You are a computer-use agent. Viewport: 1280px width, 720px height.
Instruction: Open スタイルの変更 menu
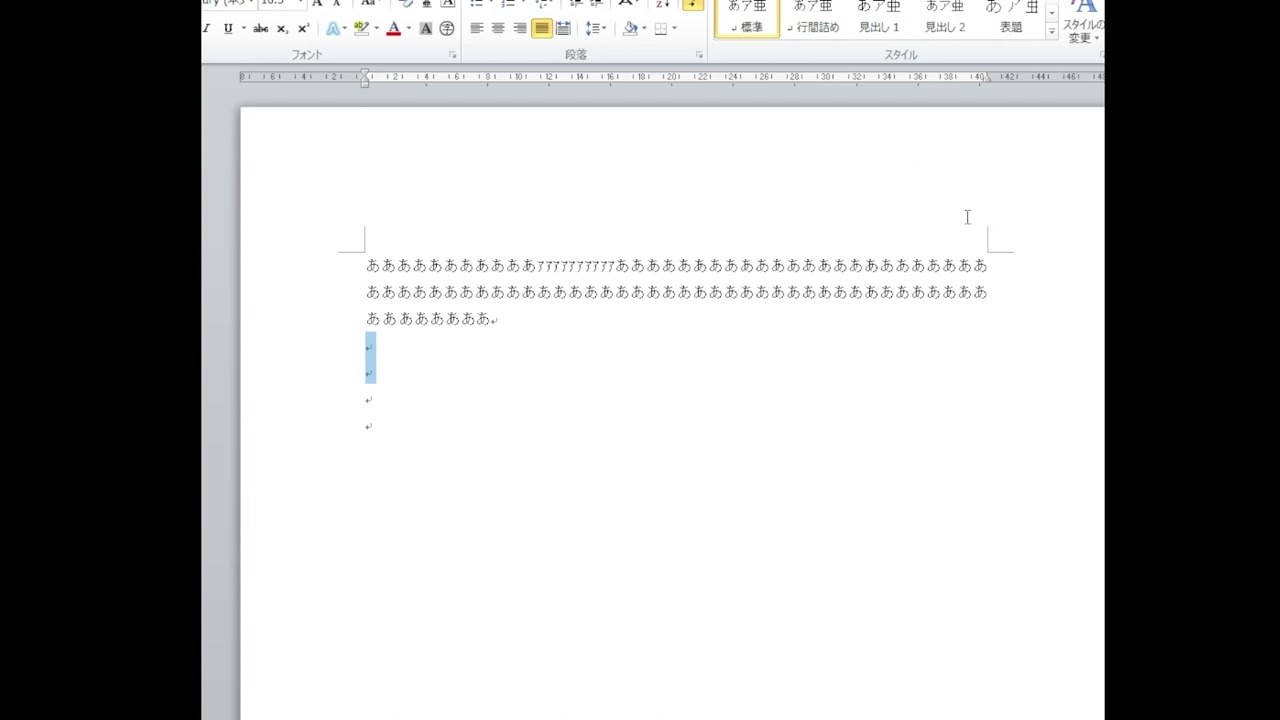[1083, 22]
